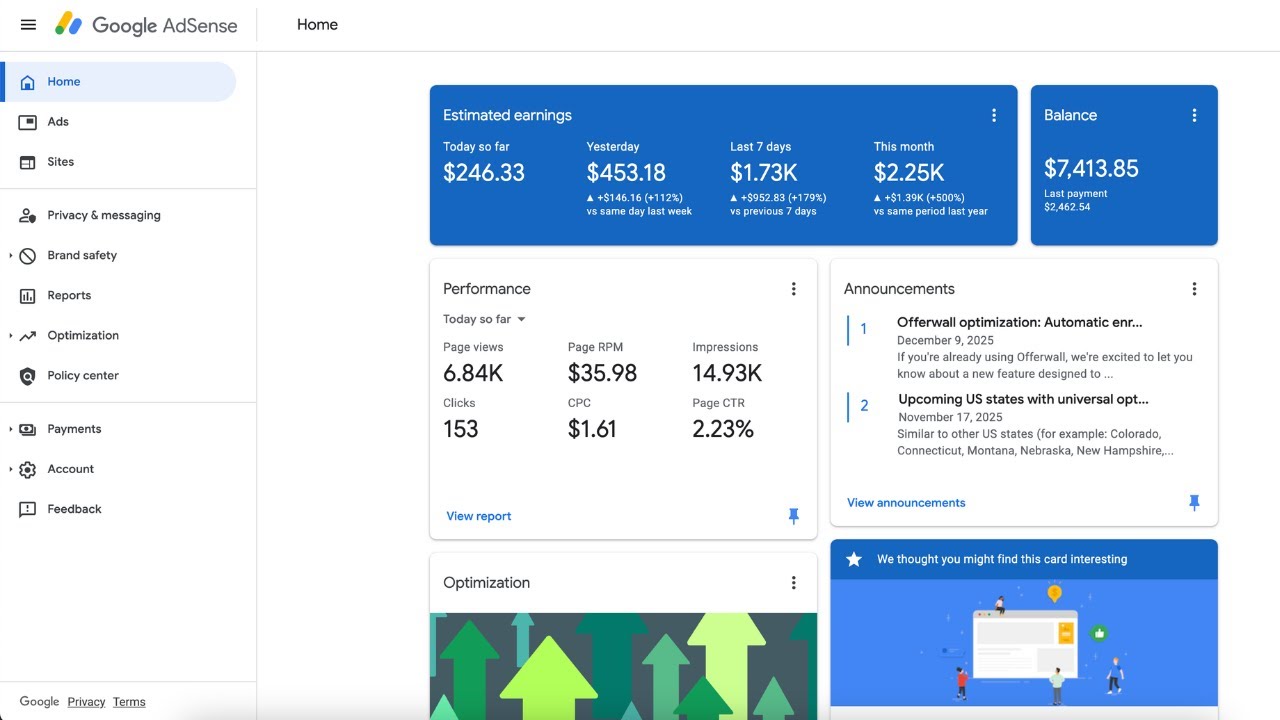Pin the Performance card
The height and width of the screenshot is (720, 1280).
[x=794, y=516]
